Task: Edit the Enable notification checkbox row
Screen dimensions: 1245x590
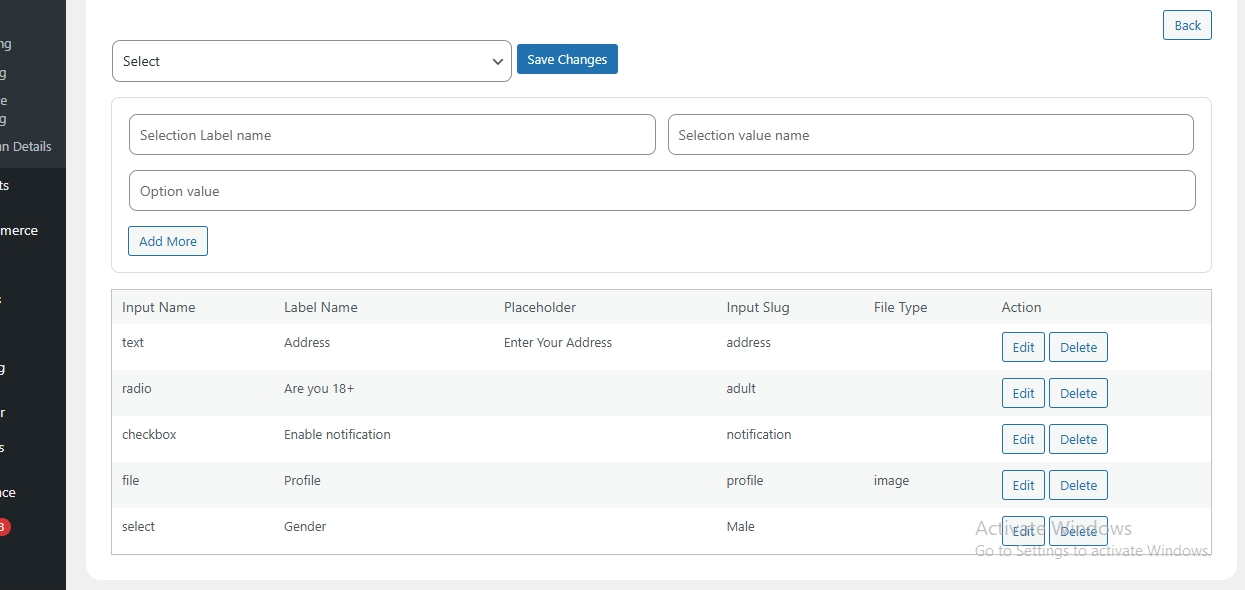Action: click(x=1023, y=439)
